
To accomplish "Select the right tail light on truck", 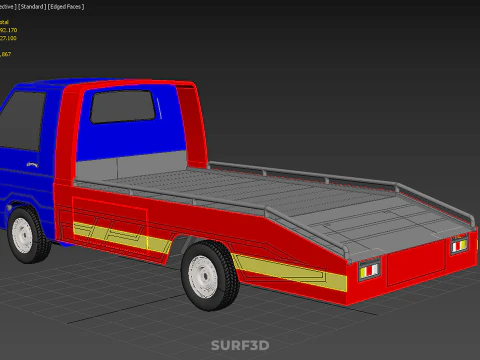I will pyautogui.click(x=459, y=246).
